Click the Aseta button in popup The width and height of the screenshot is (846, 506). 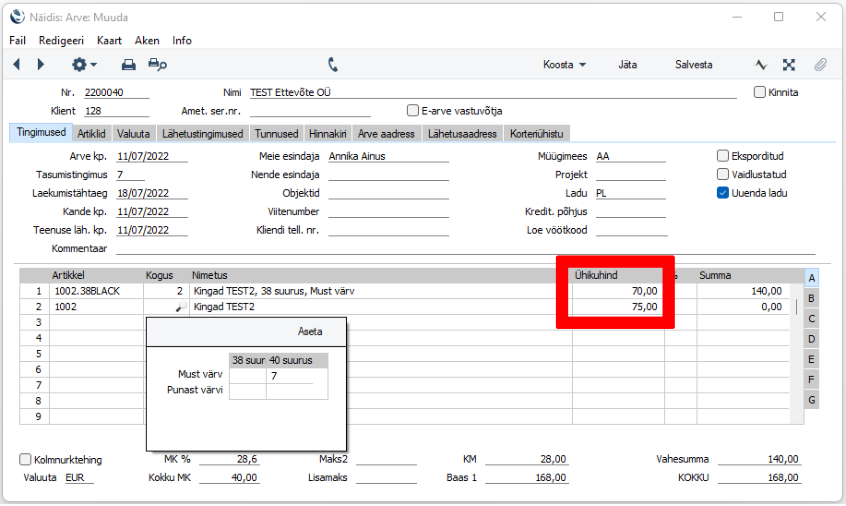[310, 331]
